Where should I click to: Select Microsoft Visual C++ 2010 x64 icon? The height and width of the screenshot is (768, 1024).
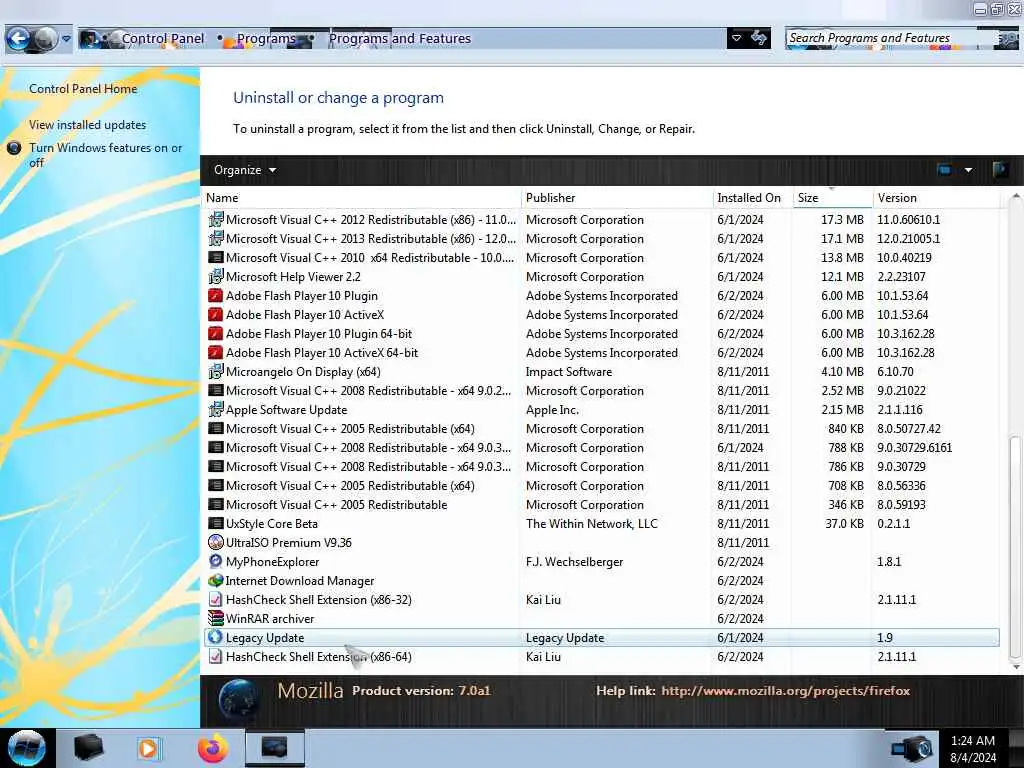(216, 257)
